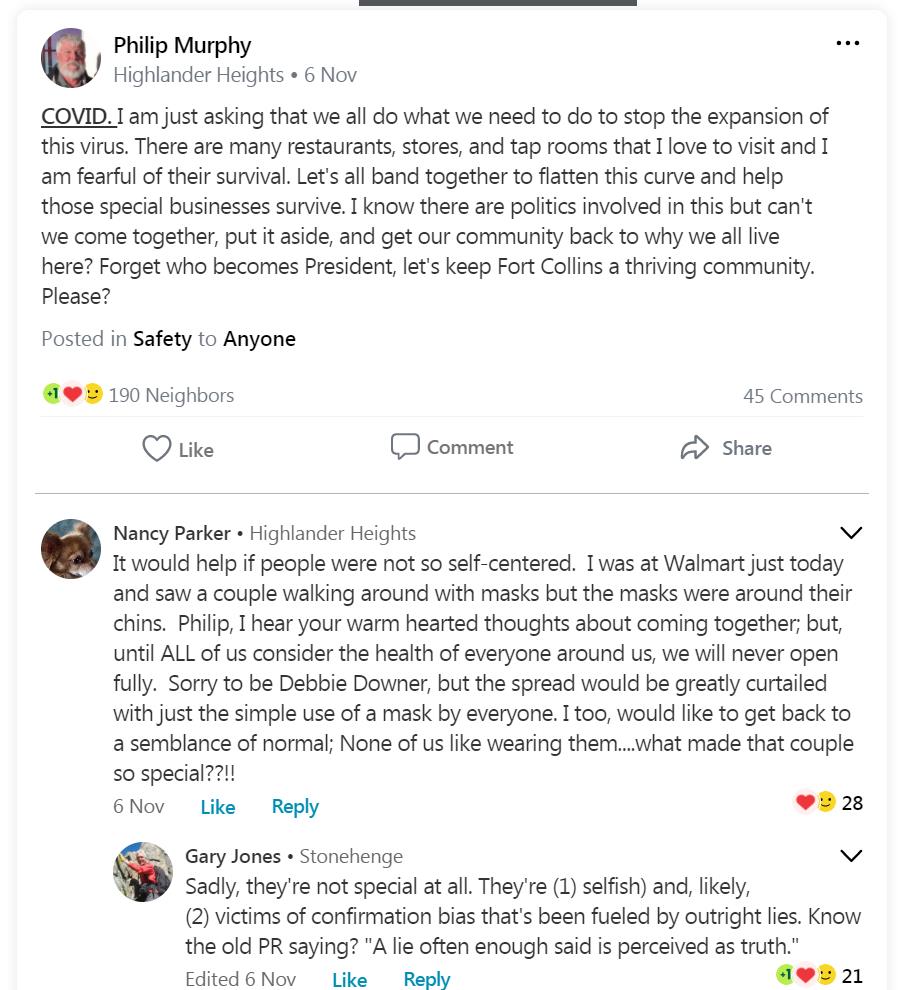This screenshot has width=898, height=990.
Task: Click Nancy Parker's avatar thumbnail
Action: [x=71, y=548]
